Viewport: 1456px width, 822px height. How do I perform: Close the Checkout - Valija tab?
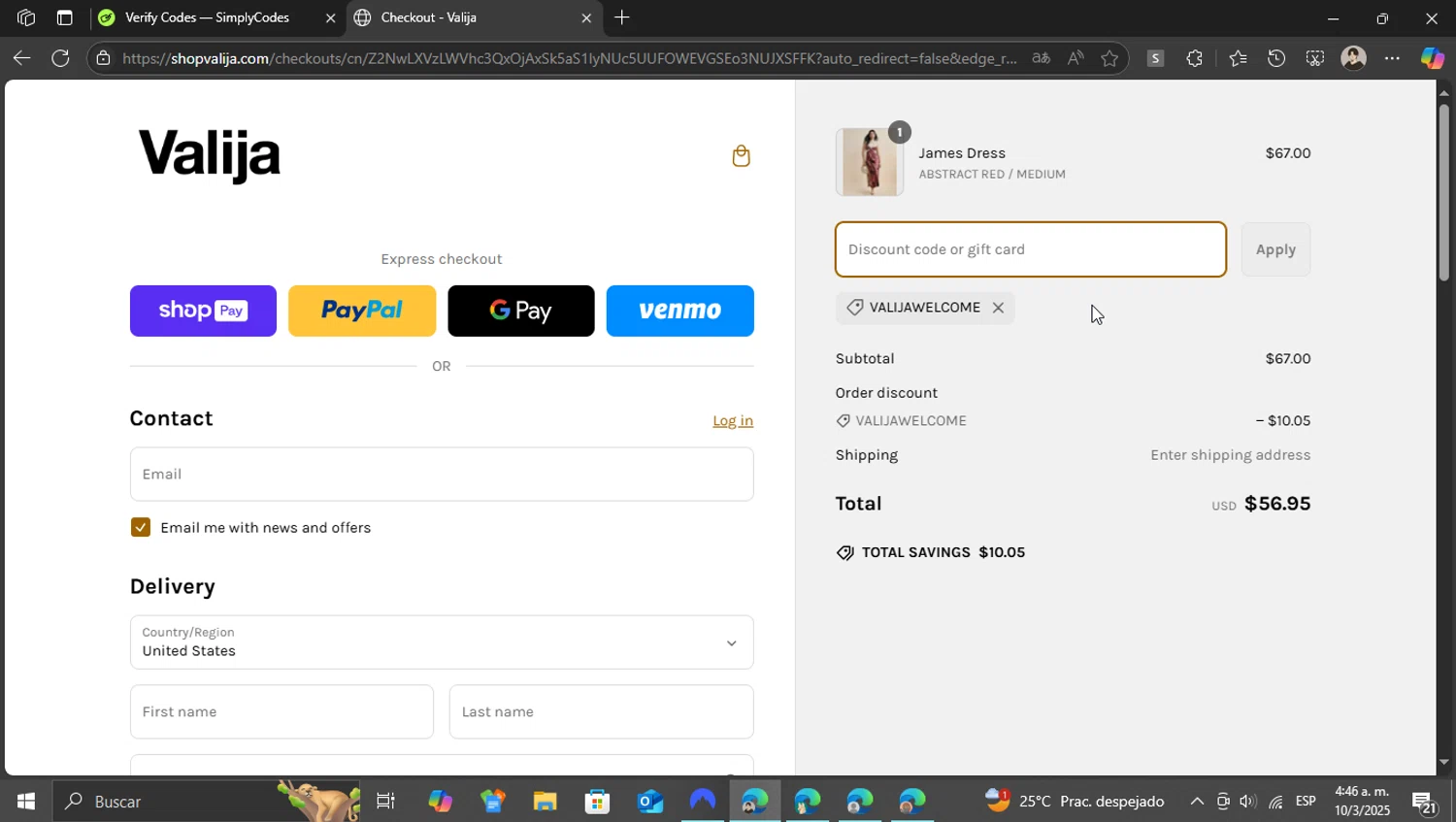[586, 17]
